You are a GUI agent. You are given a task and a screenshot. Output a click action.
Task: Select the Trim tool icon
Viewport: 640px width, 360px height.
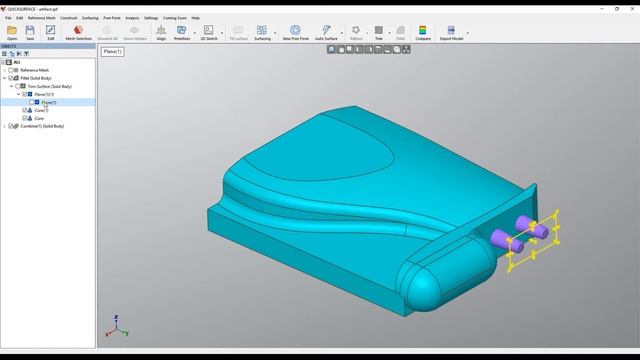[379, 30]
